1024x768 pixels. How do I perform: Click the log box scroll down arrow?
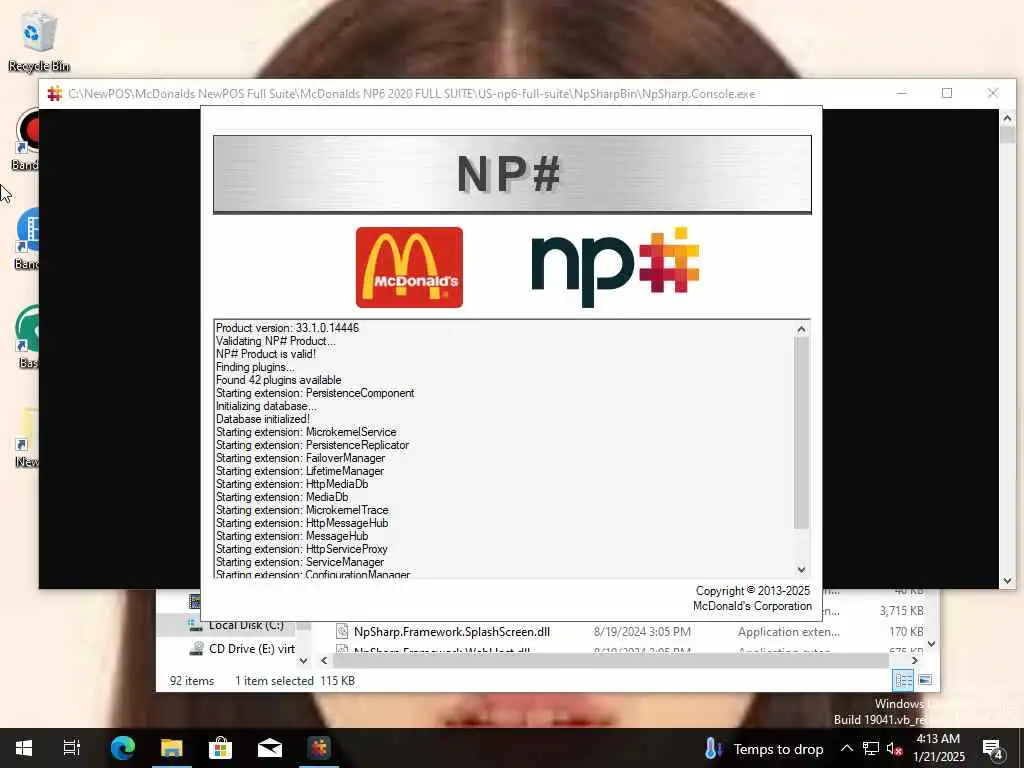pyautogui.click(x=801, y=569)
